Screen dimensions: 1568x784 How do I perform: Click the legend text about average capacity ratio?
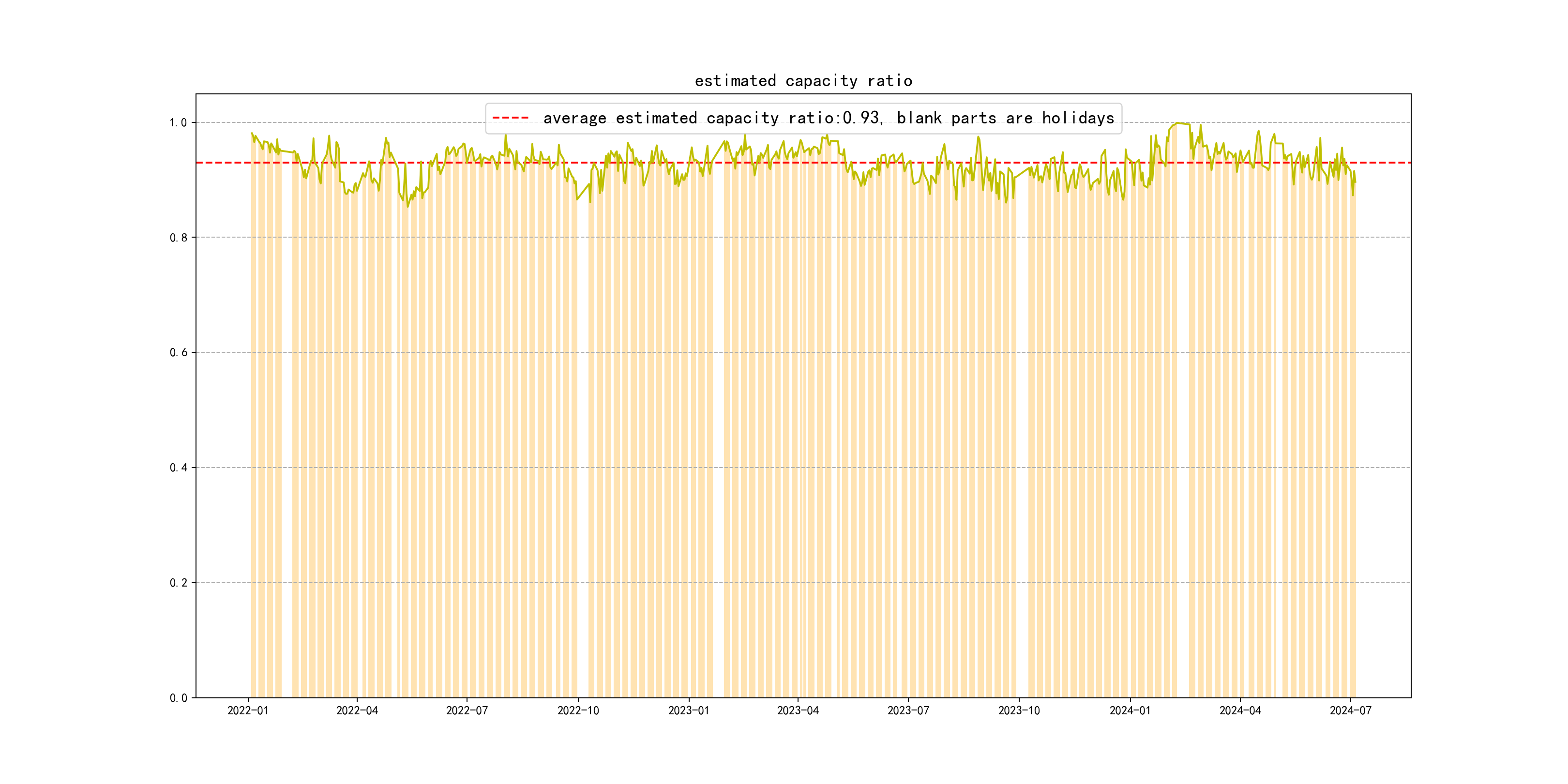point(828,118)
